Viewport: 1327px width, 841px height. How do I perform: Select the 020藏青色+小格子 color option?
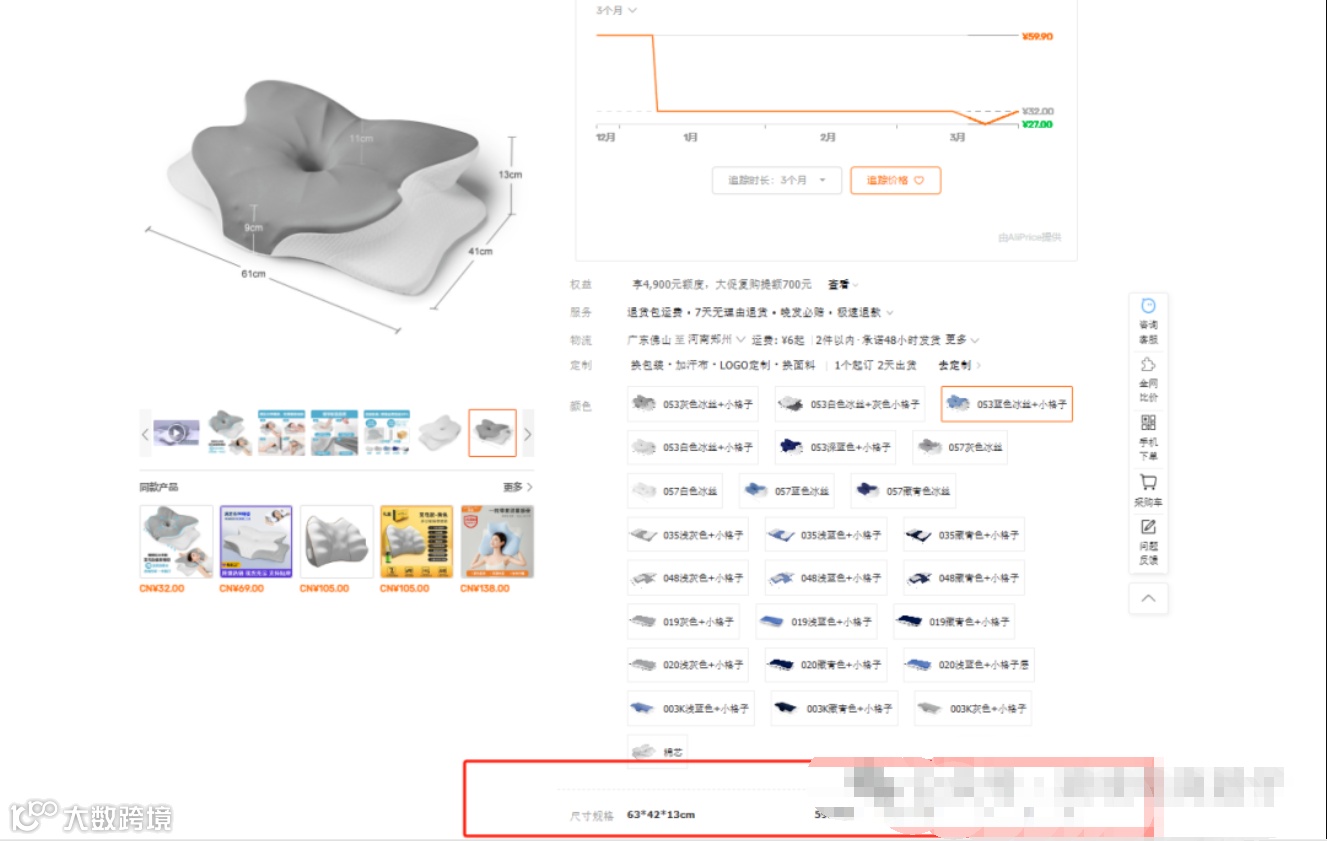829,664
